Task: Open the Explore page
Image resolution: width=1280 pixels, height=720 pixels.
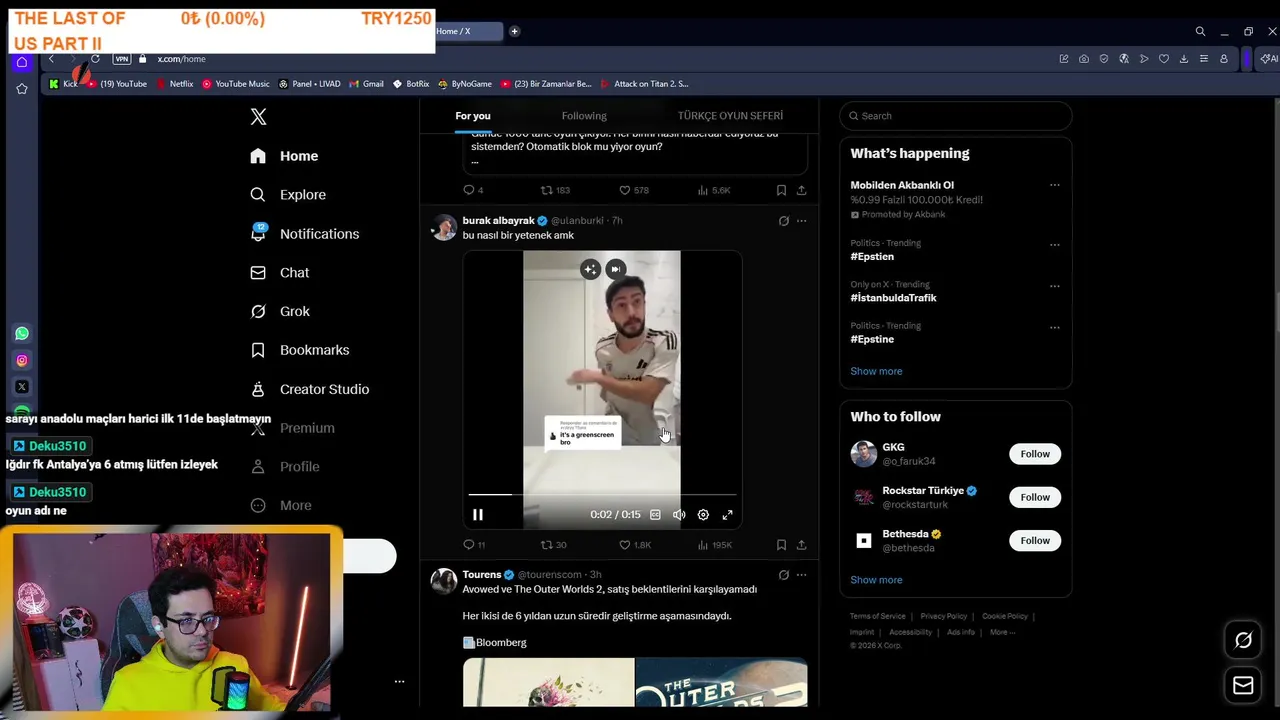Action: coord(288,195)
